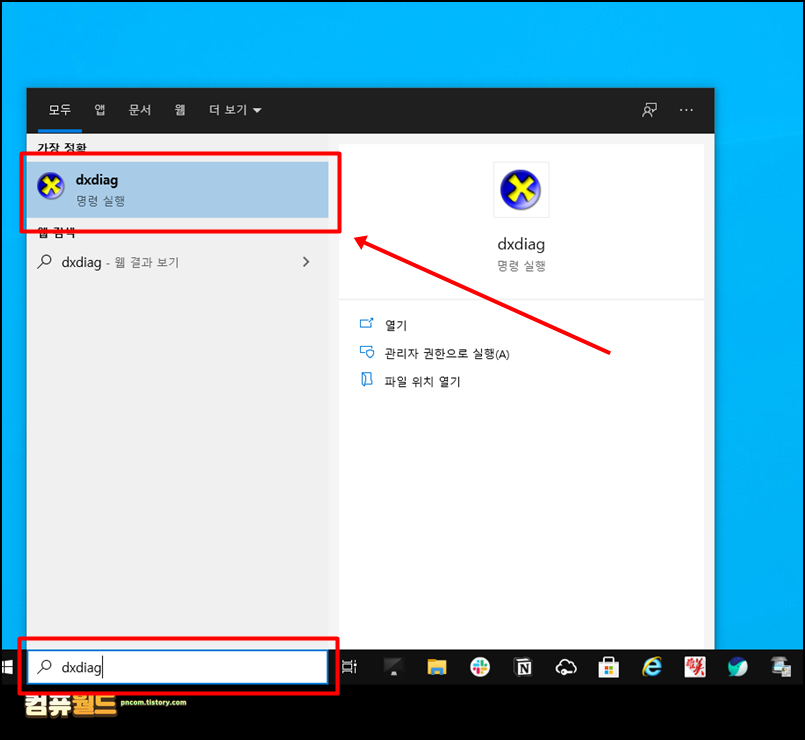The width and height of the screenshot is (805, 740).
Task: Open the dark monitor app on the taskbar
Action: pyautogui.click(x=394, y=667)
